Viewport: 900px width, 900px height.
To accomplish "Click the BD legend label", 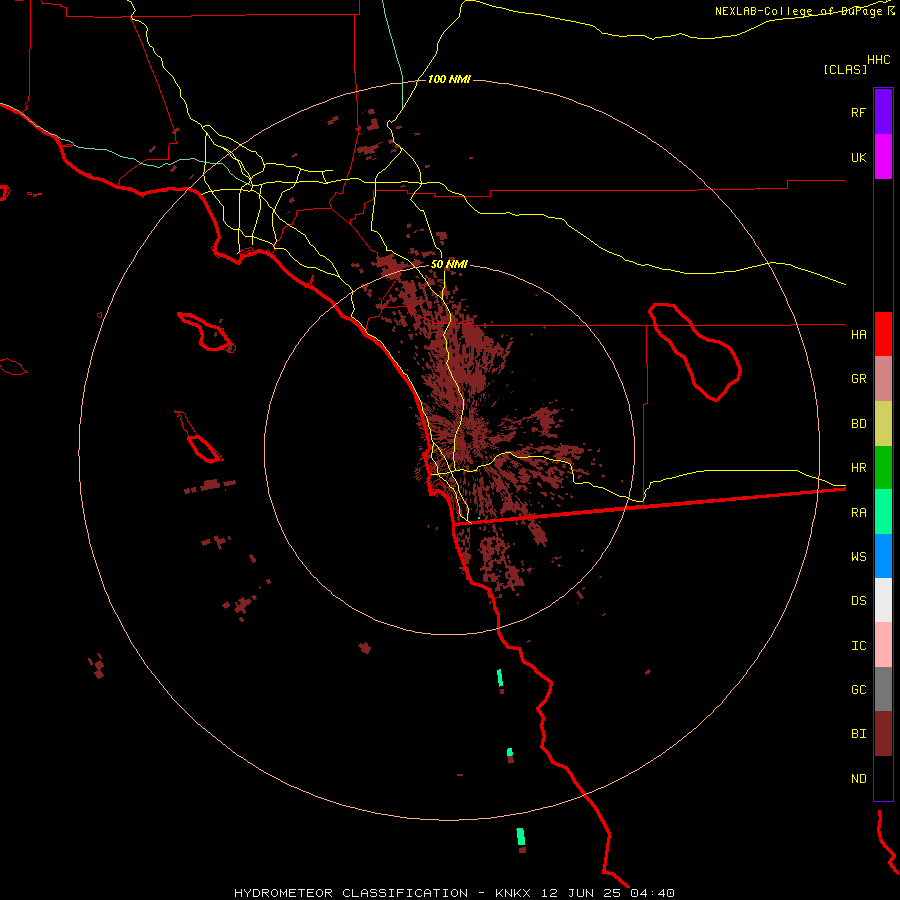I will (858, 424).
